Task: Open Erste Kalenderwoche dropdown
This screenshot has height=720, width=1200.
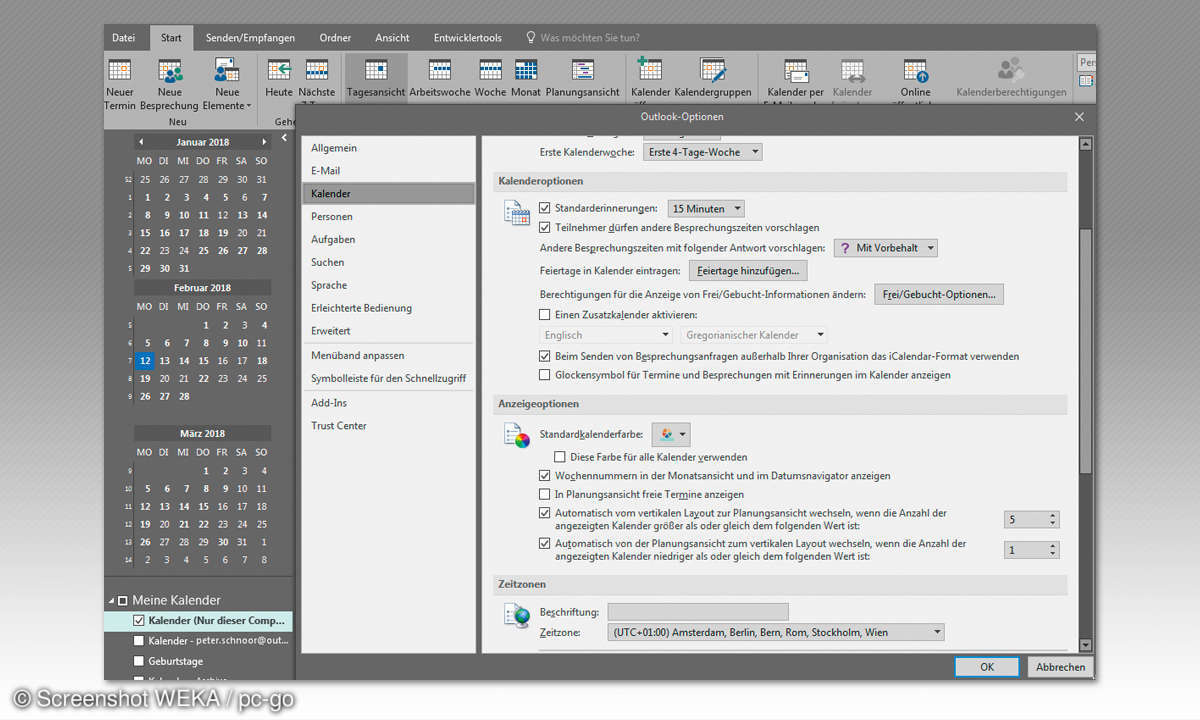Action: (702, 152)
